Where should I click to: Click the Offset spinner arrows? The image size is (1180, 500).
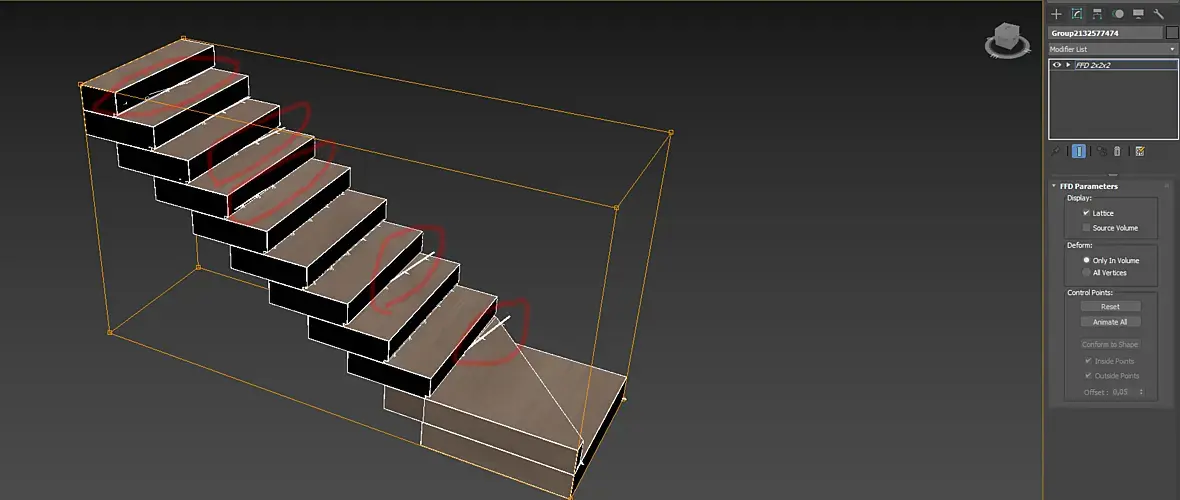(x=1142, y=392)
